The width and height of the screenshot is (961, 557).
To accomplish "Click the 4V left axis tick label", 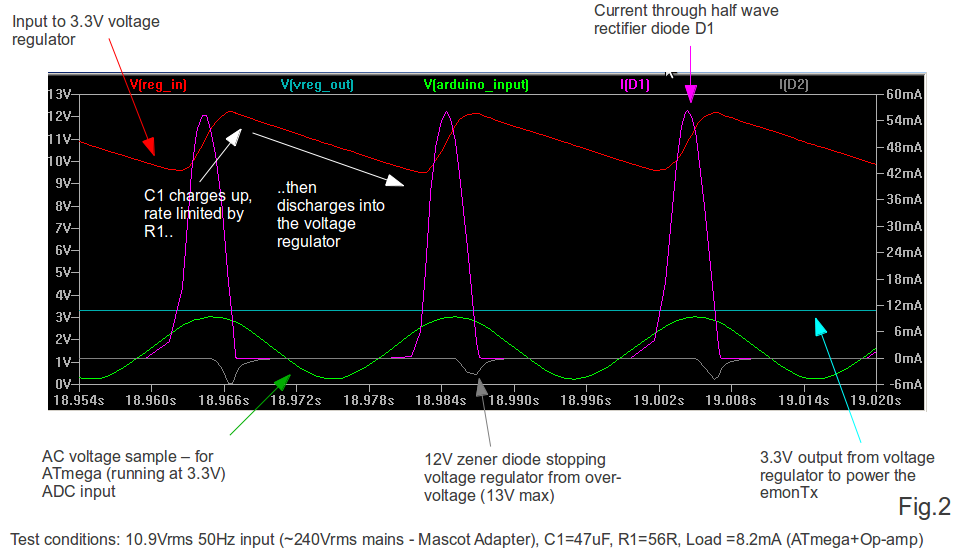I will pyautogui.click(x=63, y=295).
